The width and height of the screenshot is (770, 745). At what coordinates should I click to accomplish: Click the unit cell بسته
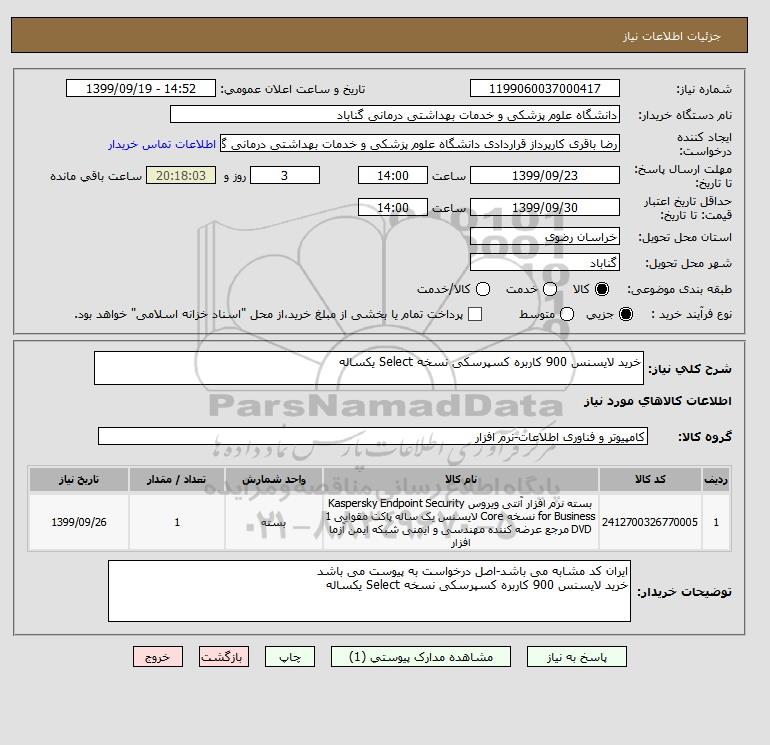[274, 522]
